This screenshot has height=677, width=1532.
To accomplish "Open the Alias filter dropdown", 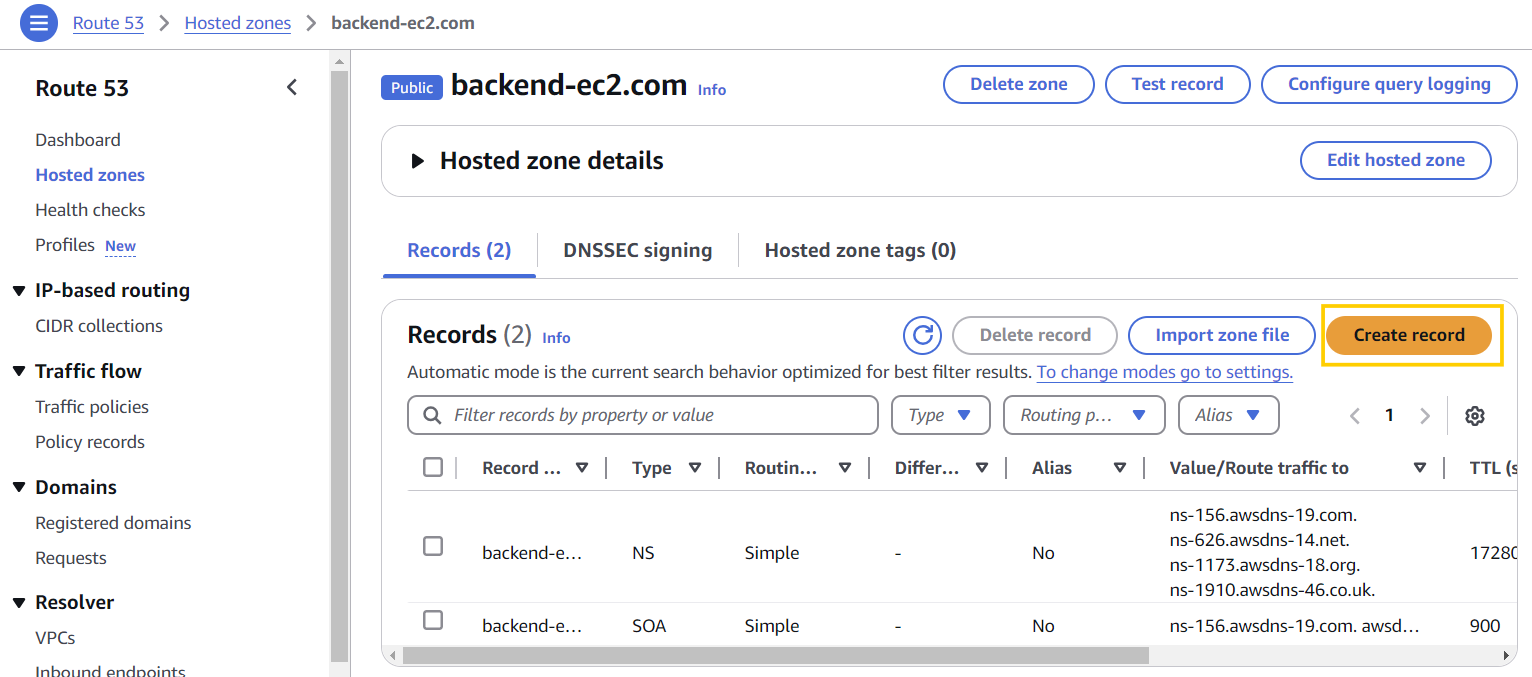I will [1229, 415].
